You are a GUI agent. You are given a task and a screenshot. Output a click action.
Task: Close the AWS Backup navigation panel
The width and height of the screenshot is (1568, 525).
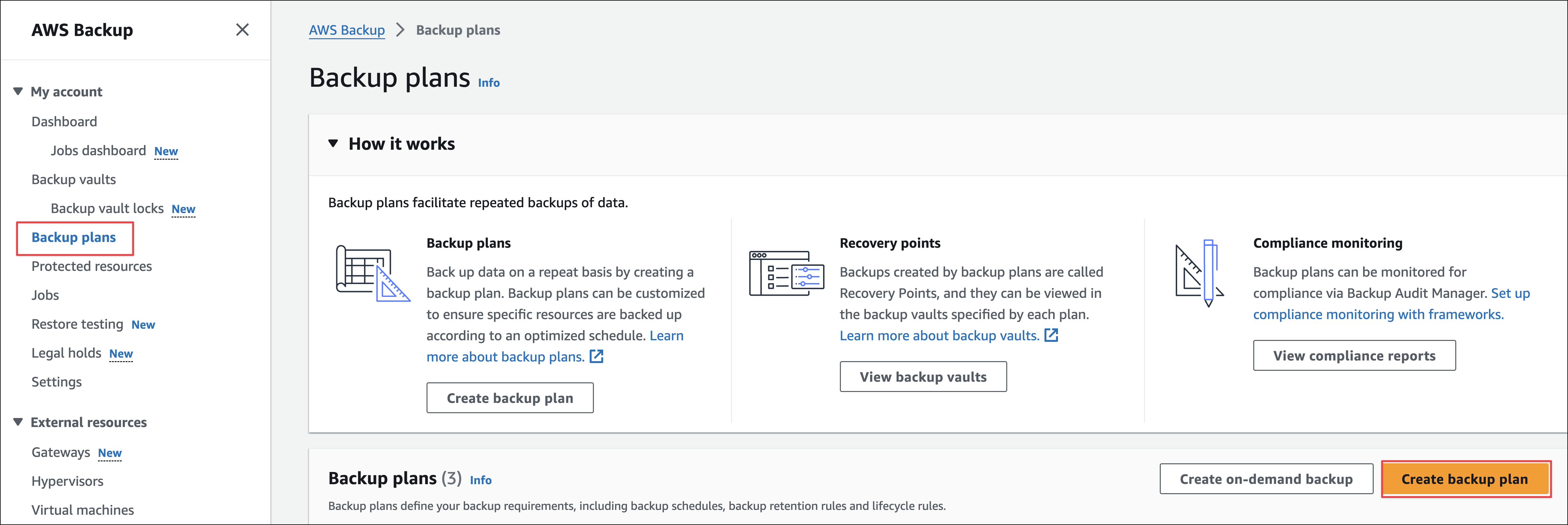pyautogui.click(x=242, y=30)
